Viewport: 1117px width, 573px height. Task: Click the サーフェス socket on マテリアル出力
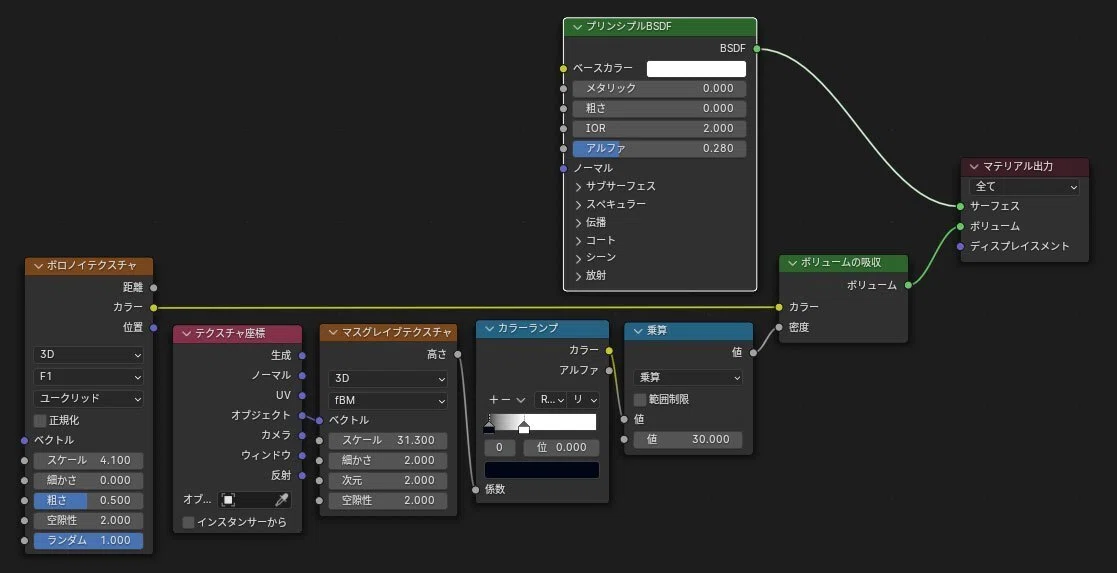point(961,206)
